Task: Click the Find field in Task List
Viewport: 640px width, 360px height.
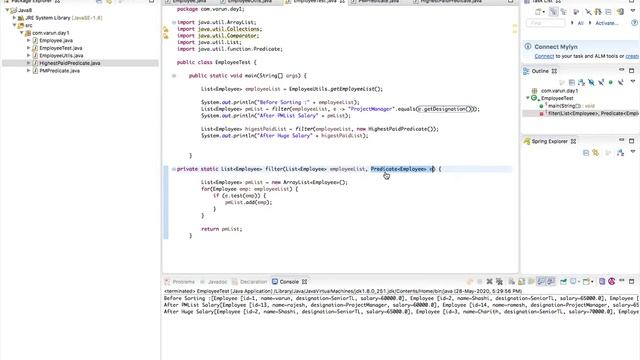Action: click(545, 23)
